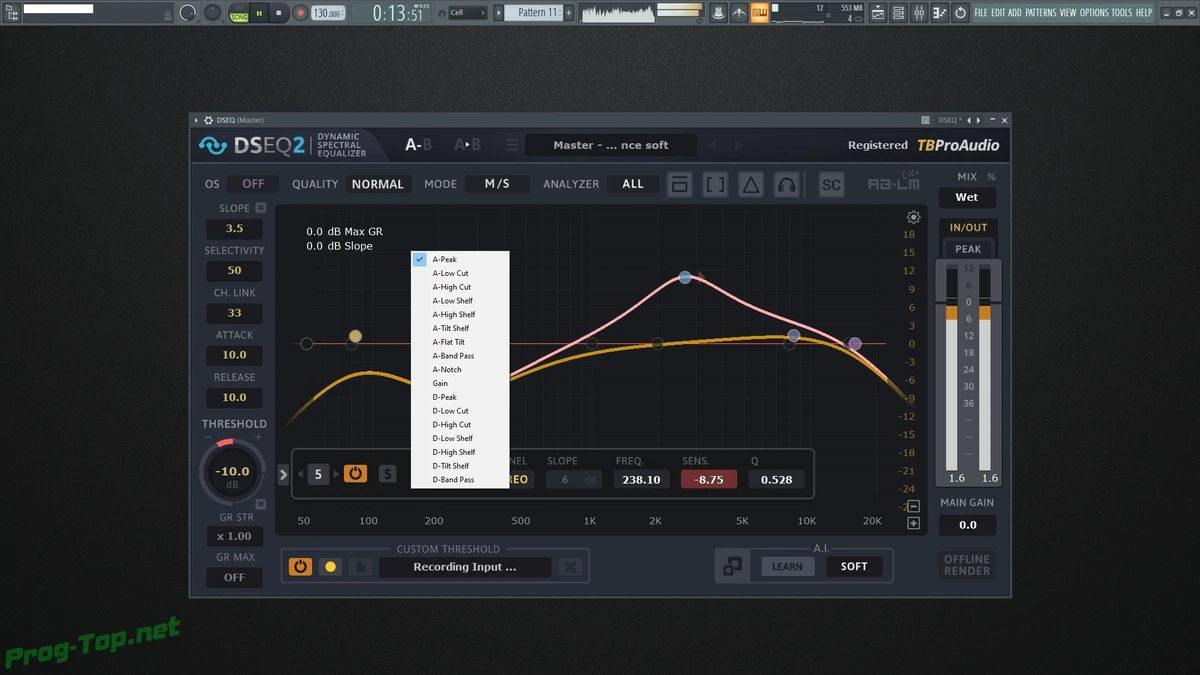Click the small SLOPE options icon

pos(260,208)
